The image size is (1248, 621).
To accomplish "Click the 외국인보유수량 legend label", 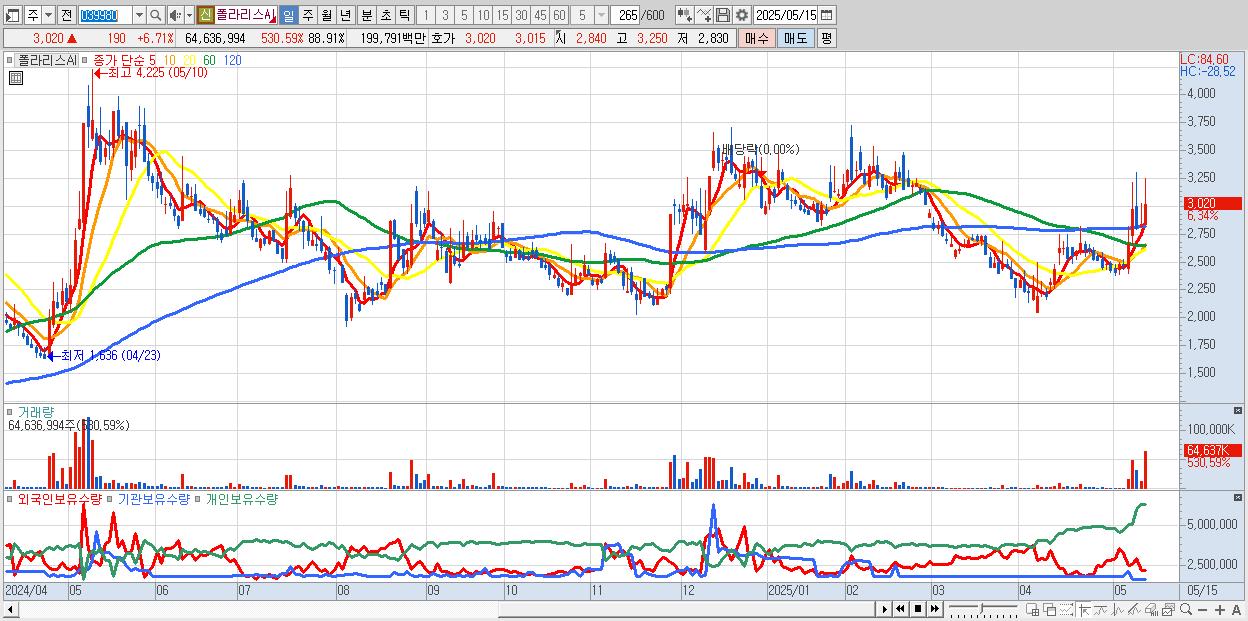I will (60, 498).
